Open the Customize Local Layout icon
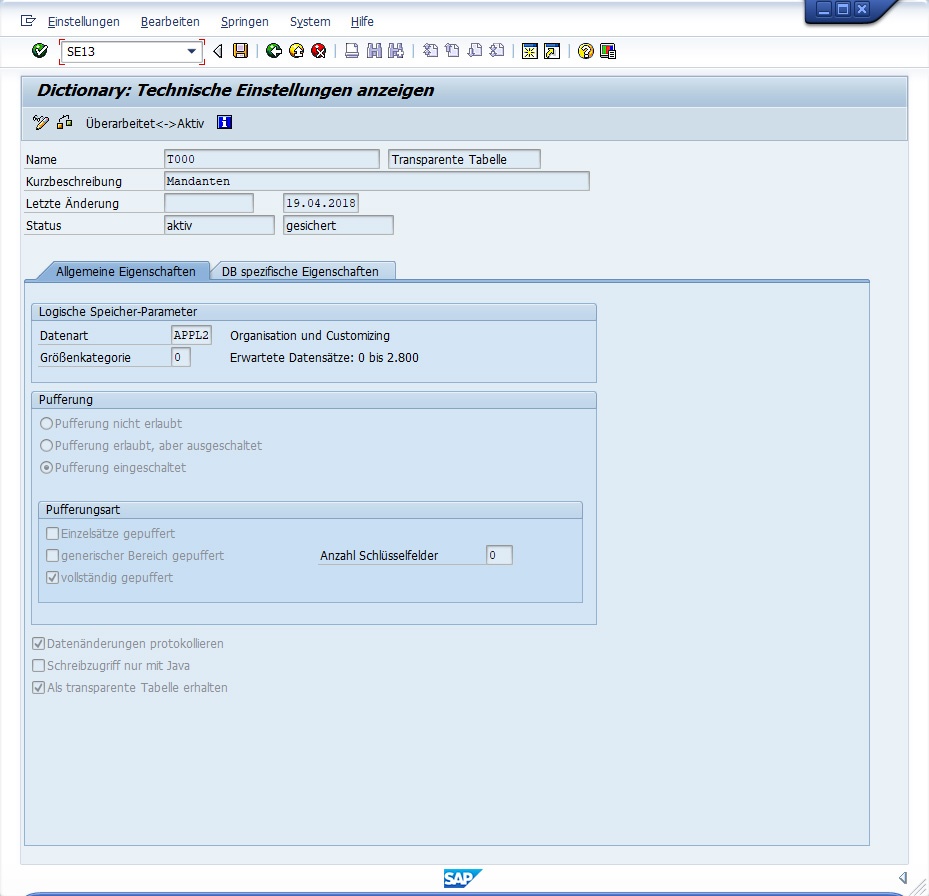Viewport: 929px width, 896px height. [608, 52]
